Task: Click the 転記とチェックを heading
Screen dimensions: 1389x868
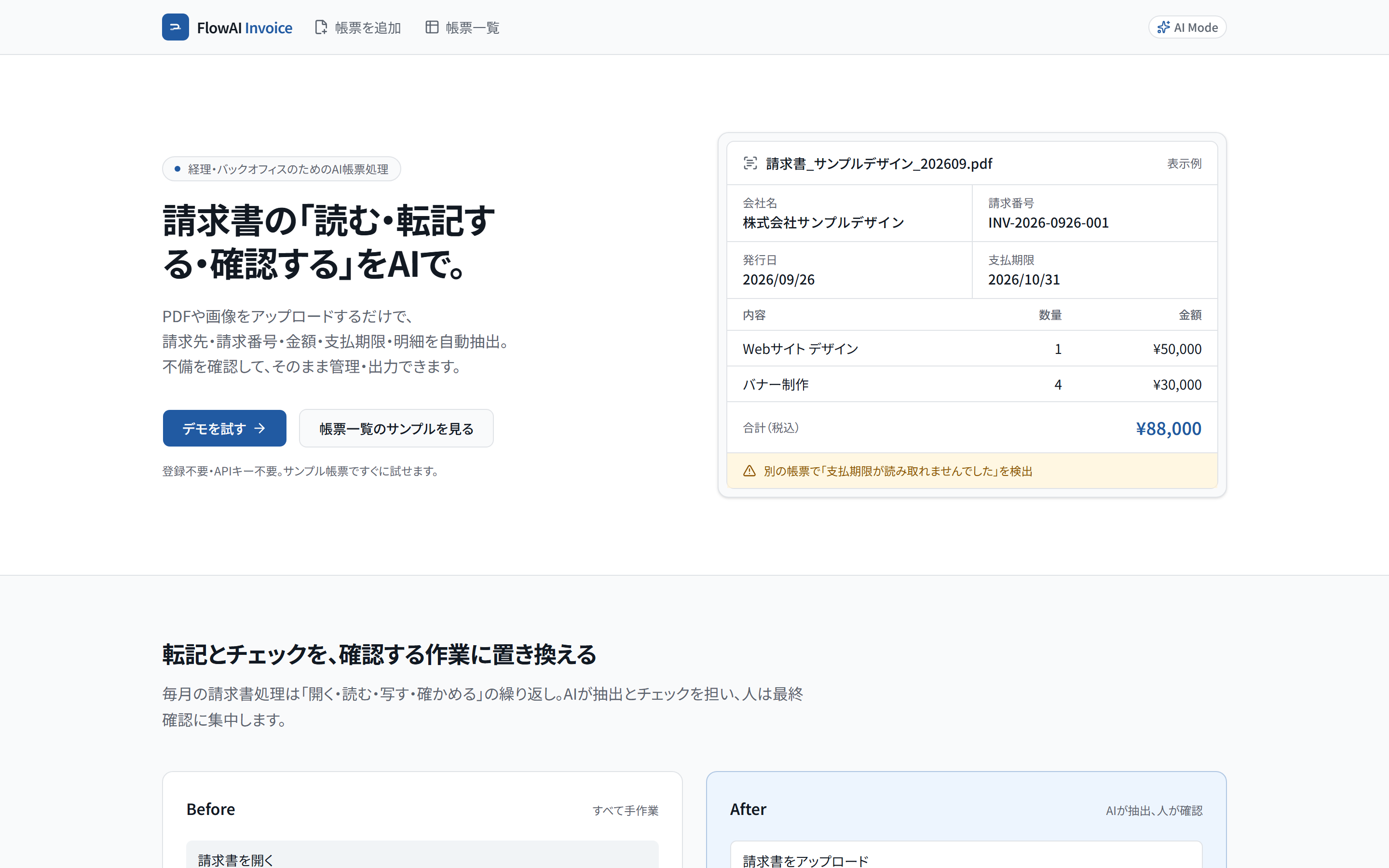Action: 380,654
